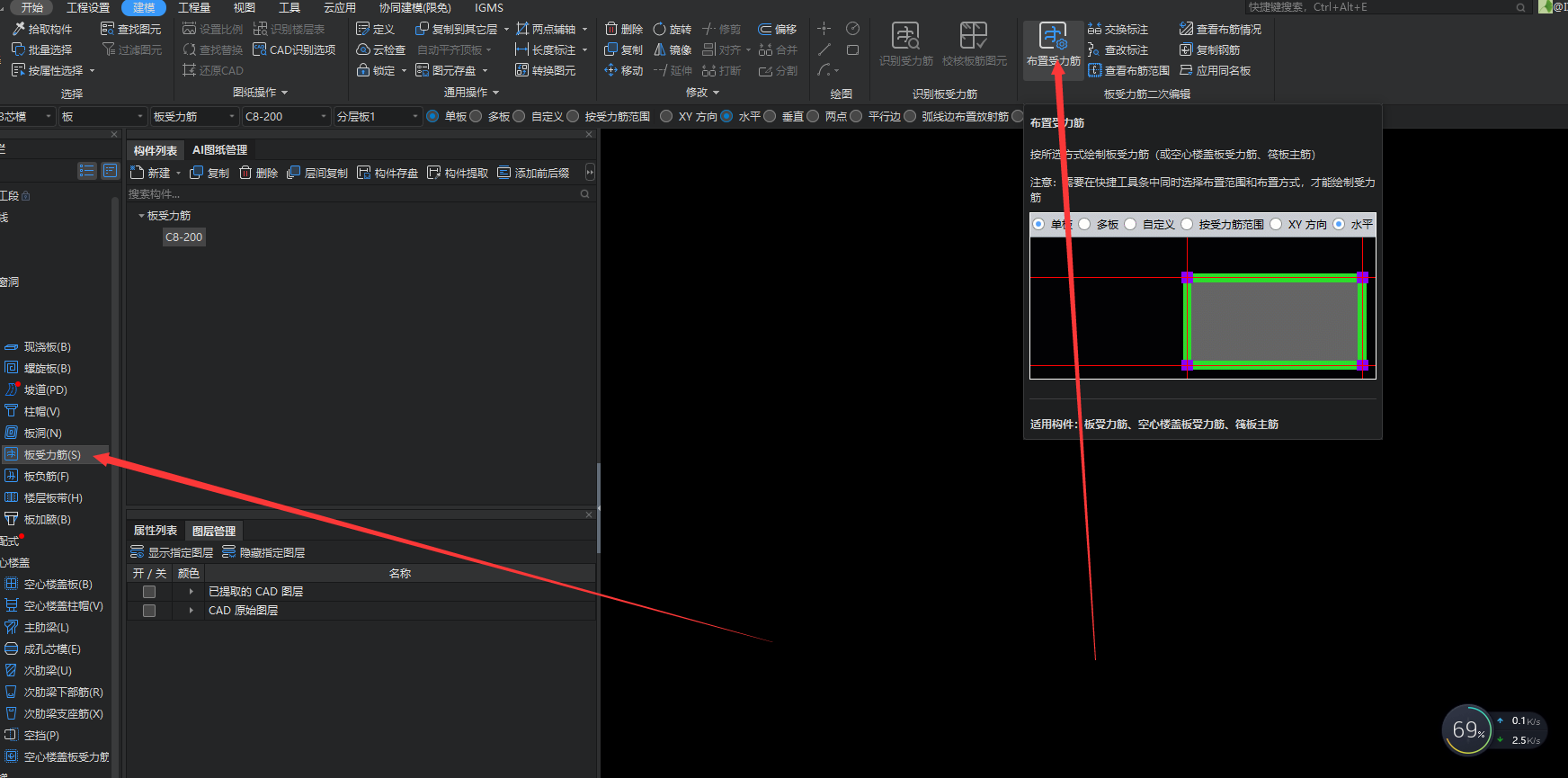
Task: Expand the 已提取的 CAD 图层 row arrow
Action: point(192,592)
